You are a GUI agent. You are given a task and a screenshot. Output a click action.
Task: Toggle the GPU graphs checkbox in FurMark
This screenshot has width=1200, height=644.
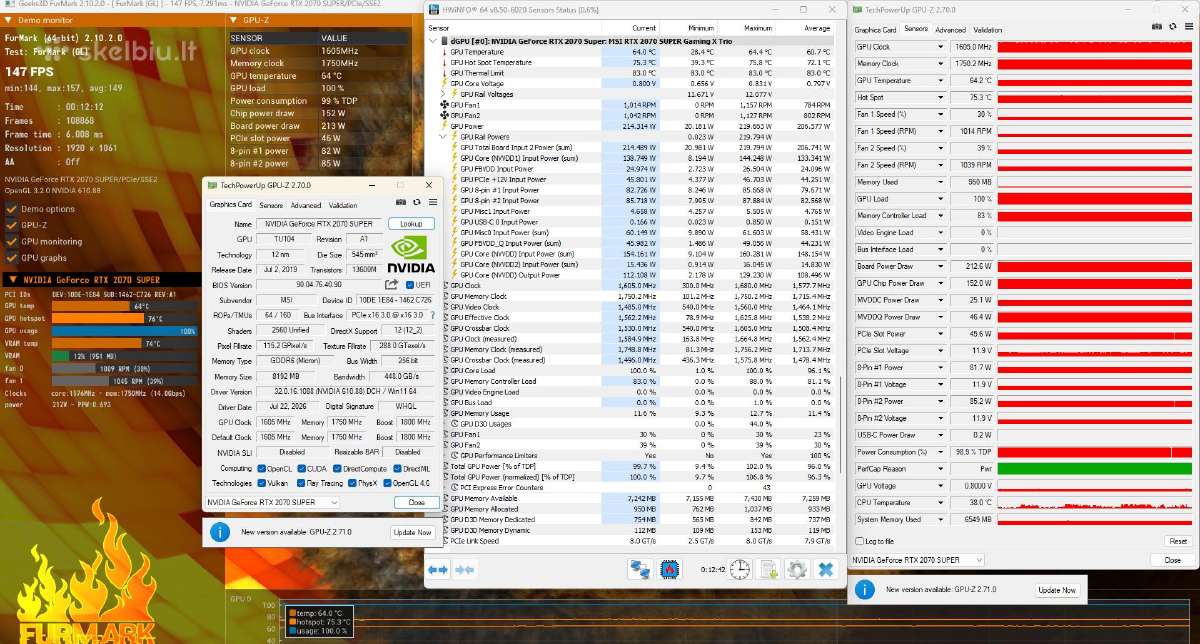tap(12, 257)
